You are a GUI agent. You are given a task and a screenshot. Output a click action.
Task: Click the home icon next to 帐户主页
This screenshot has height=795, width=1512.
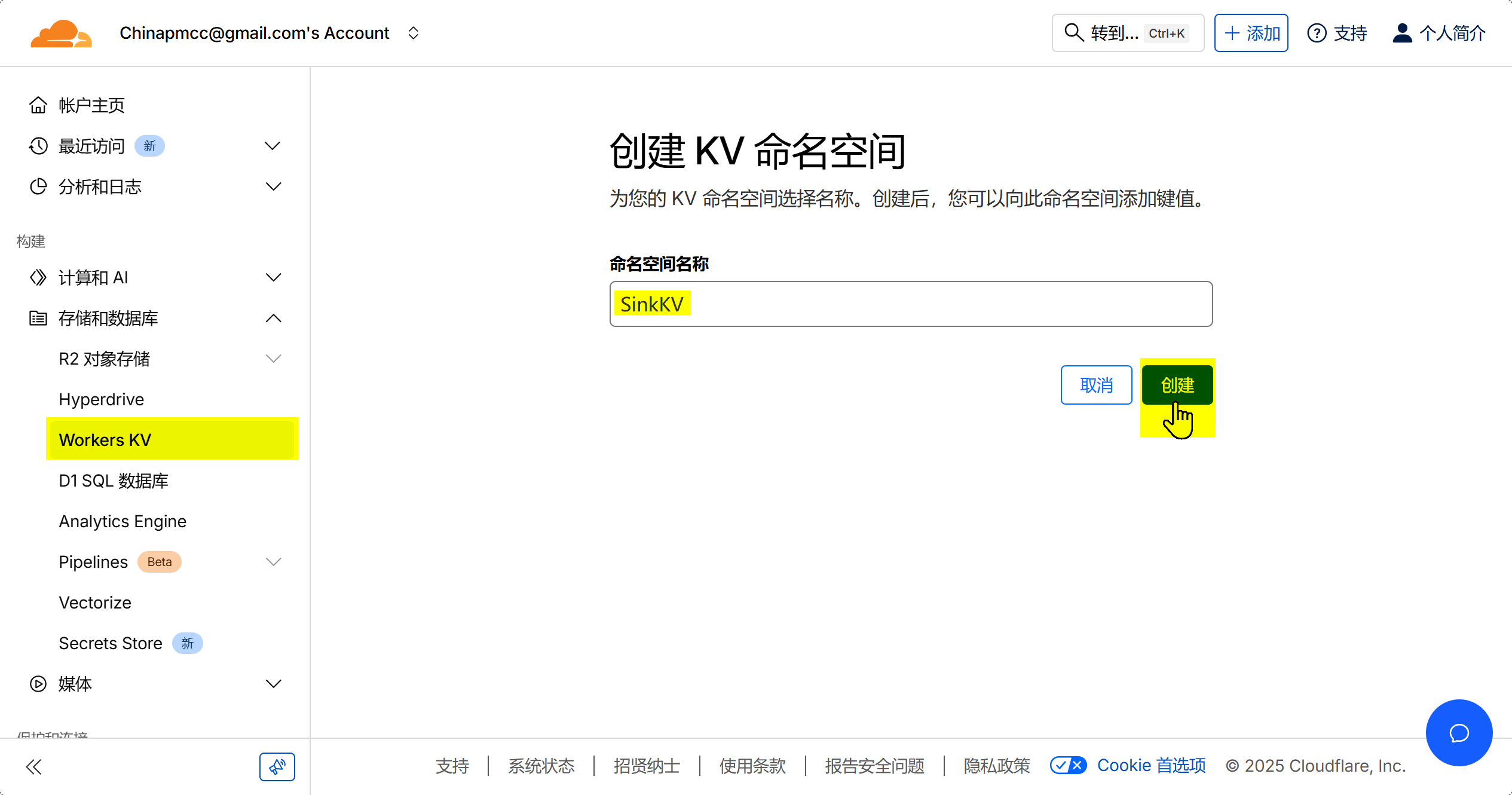tap(38, 105)
